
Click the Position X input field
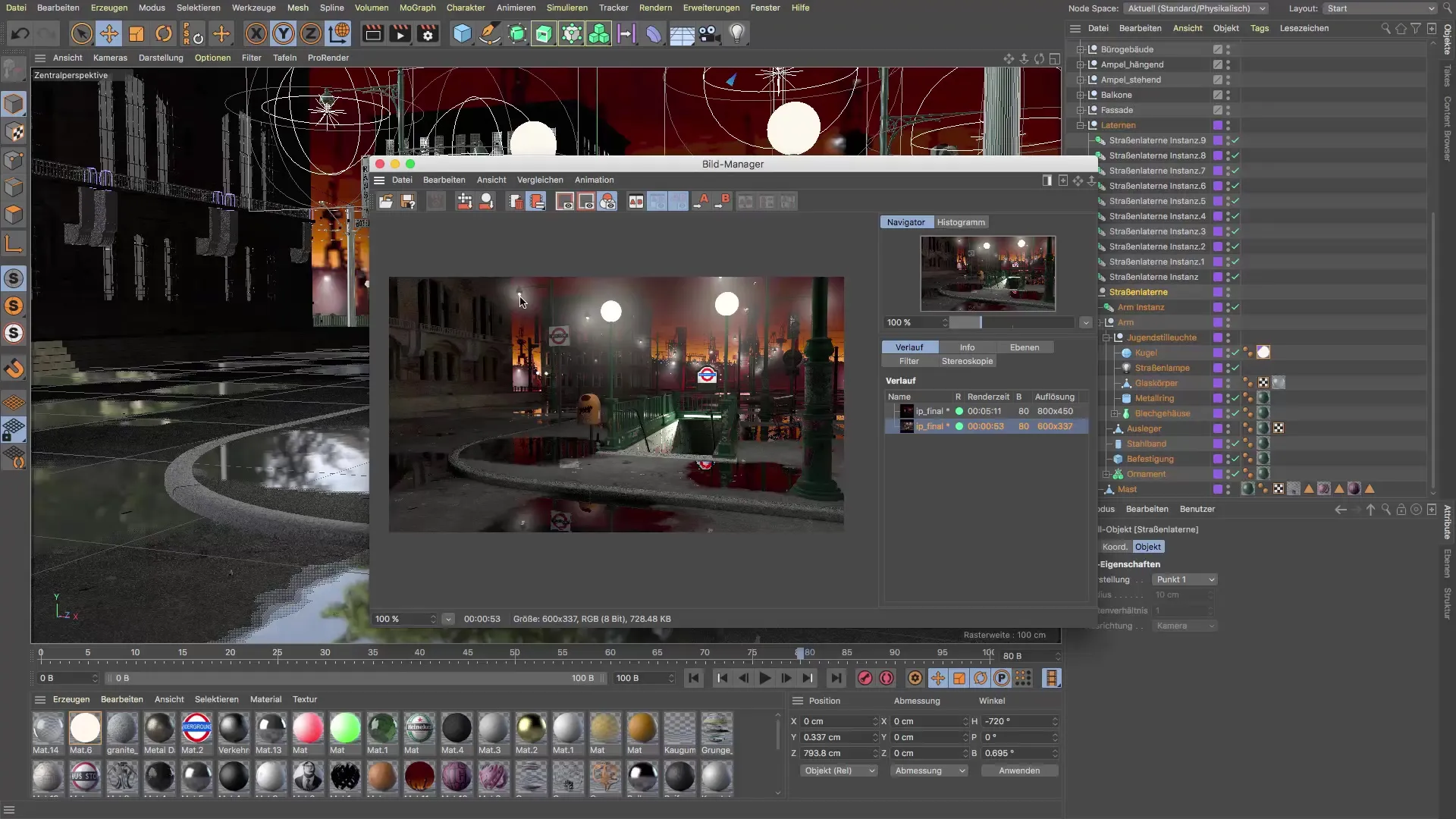(x=839, y=721)
